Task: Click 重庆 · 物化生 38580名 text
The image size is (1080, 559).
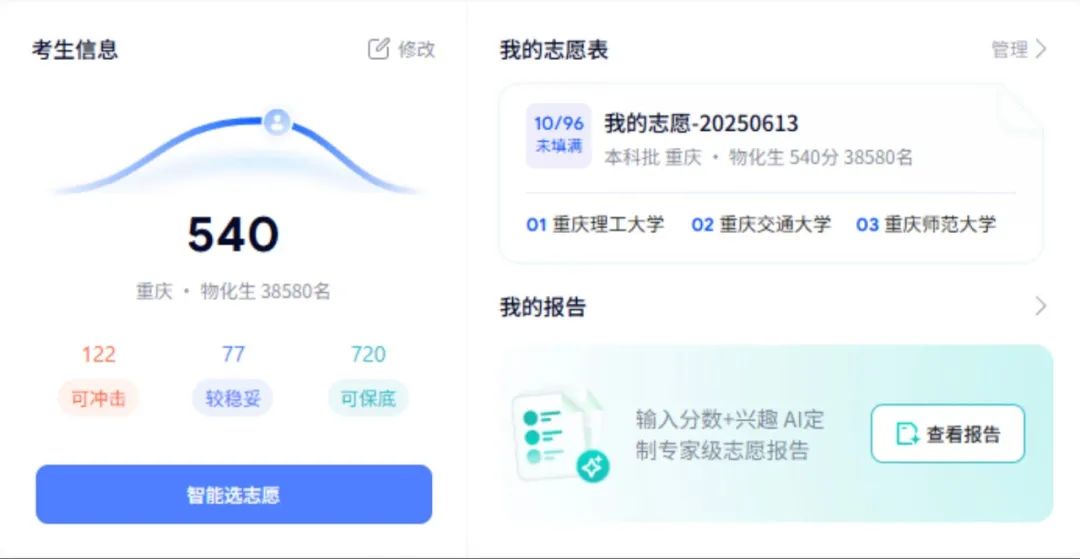Action: tap(233, 292)
